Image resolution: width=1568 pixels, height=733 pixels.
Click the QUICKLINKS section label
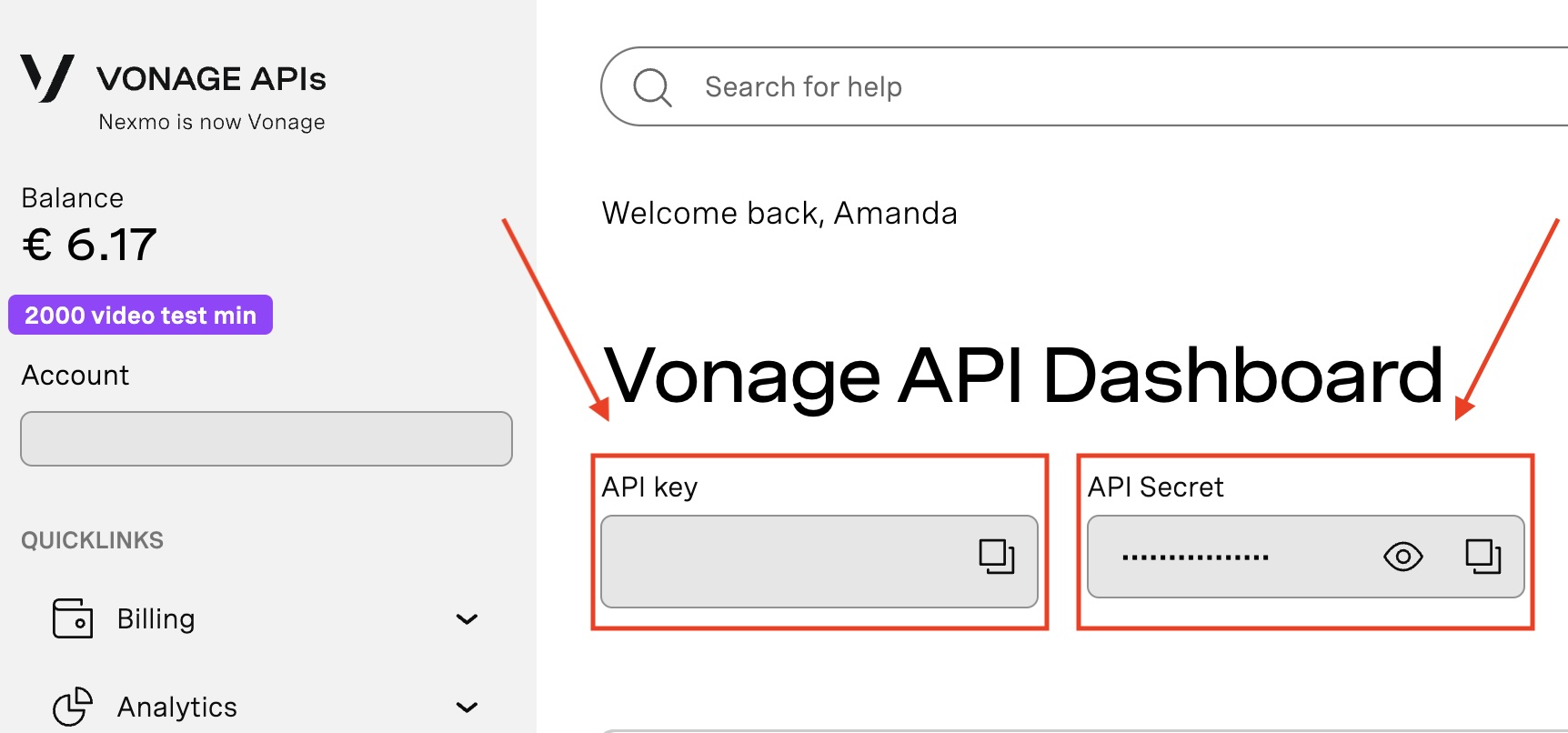pos(92,540)
